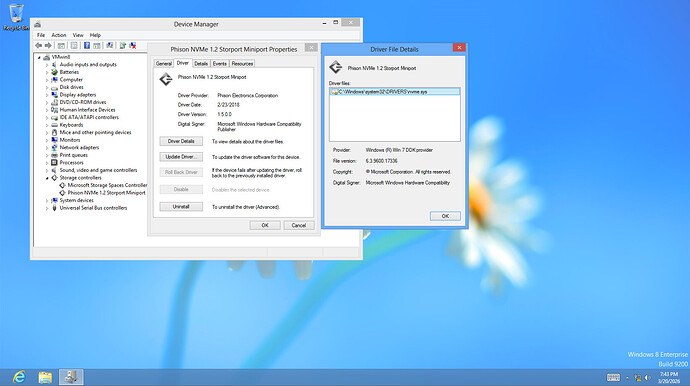Open File Explorer from the taskbar

[x=45, y=377]
